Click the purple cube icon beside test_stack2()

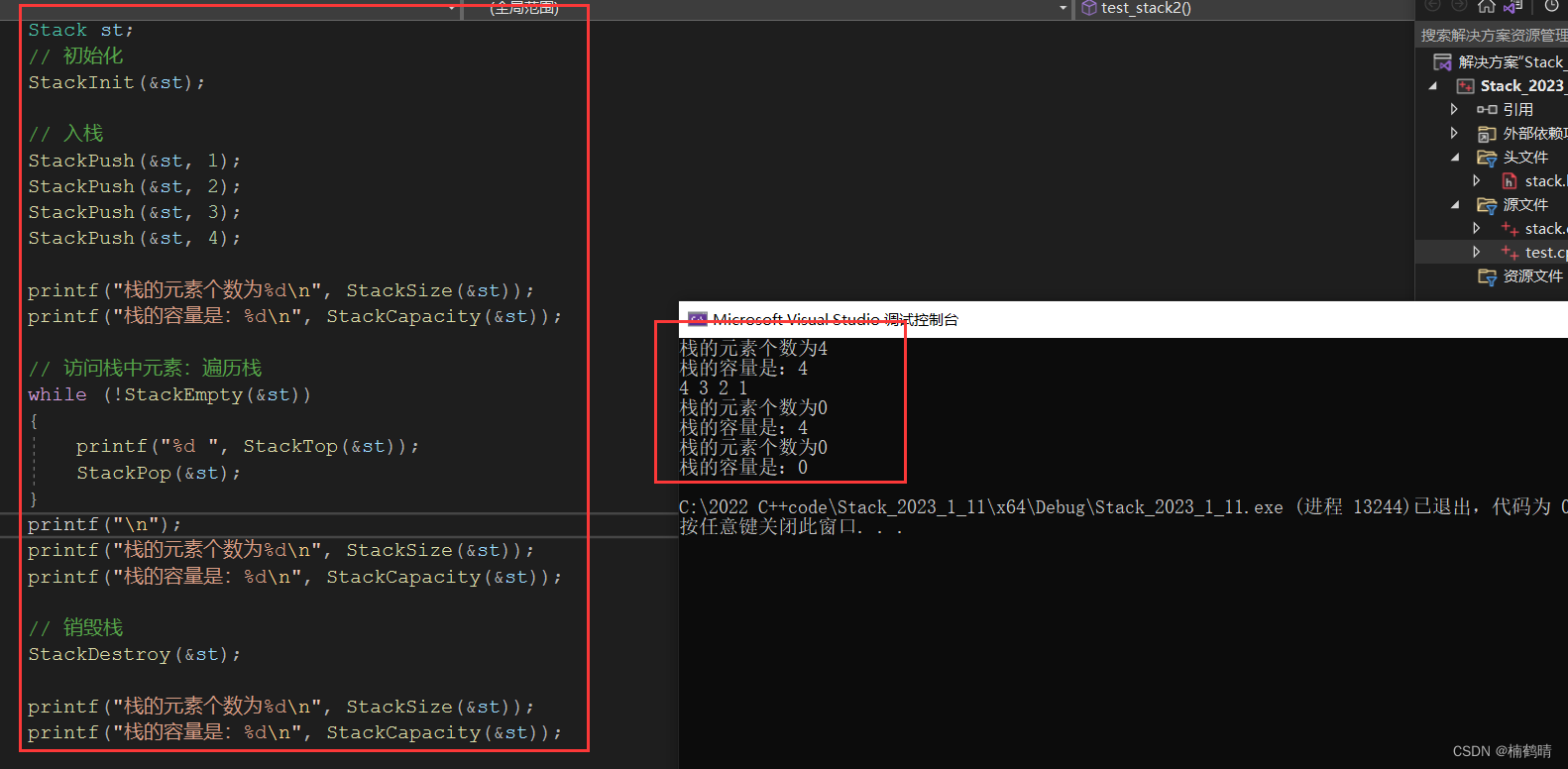coord(1089,8)
